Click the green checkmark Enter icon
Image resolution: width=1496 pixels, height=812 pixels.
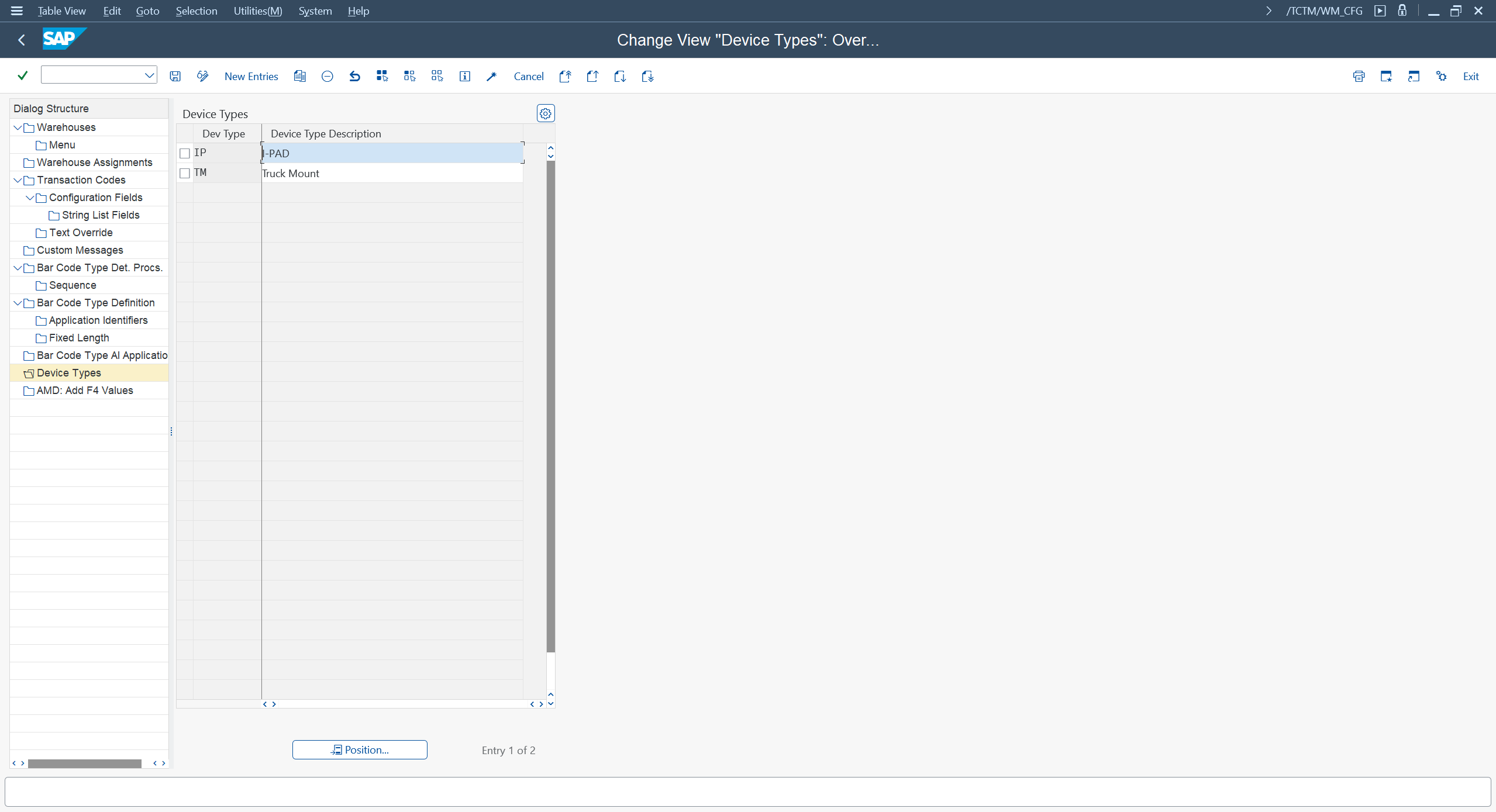(x=23, y=75)
